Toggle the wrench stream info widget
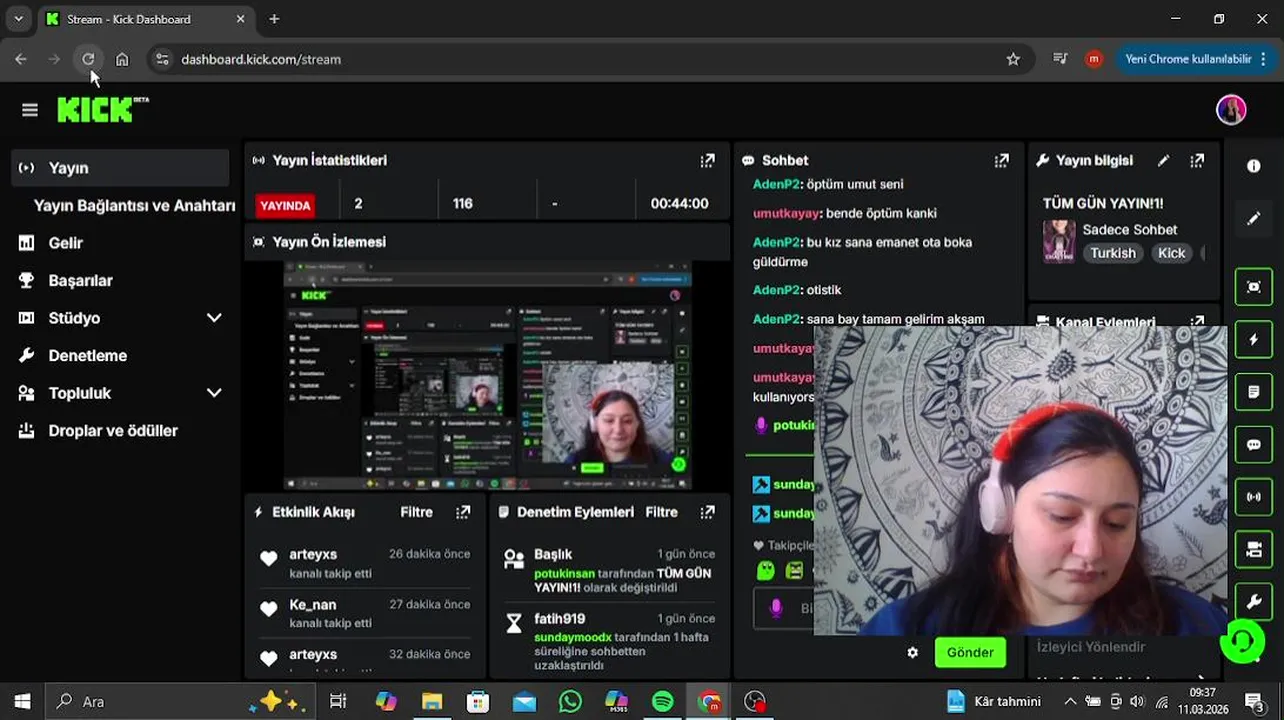Image resolution: width=1284 pixels, height=720 pixels. click(1254, 601)
